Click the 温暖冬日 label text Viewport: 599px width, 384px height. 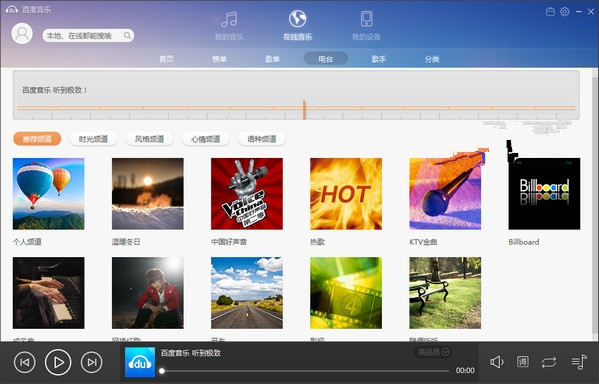[126, 242]
